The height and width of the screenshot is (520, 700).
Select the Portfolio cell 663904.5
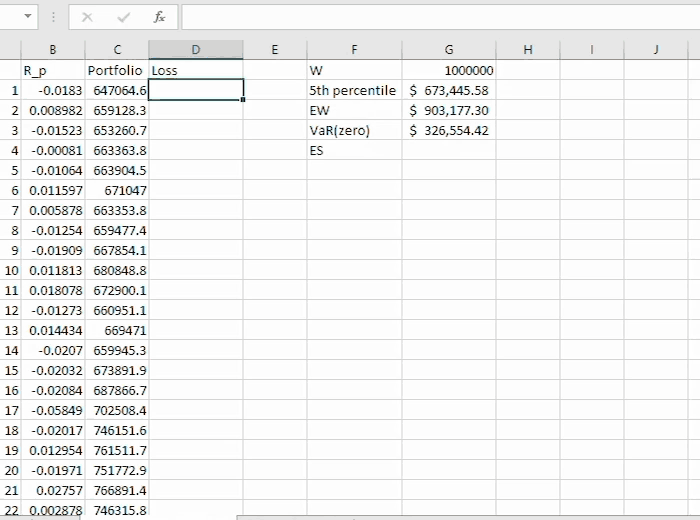(x=117, y=170)
